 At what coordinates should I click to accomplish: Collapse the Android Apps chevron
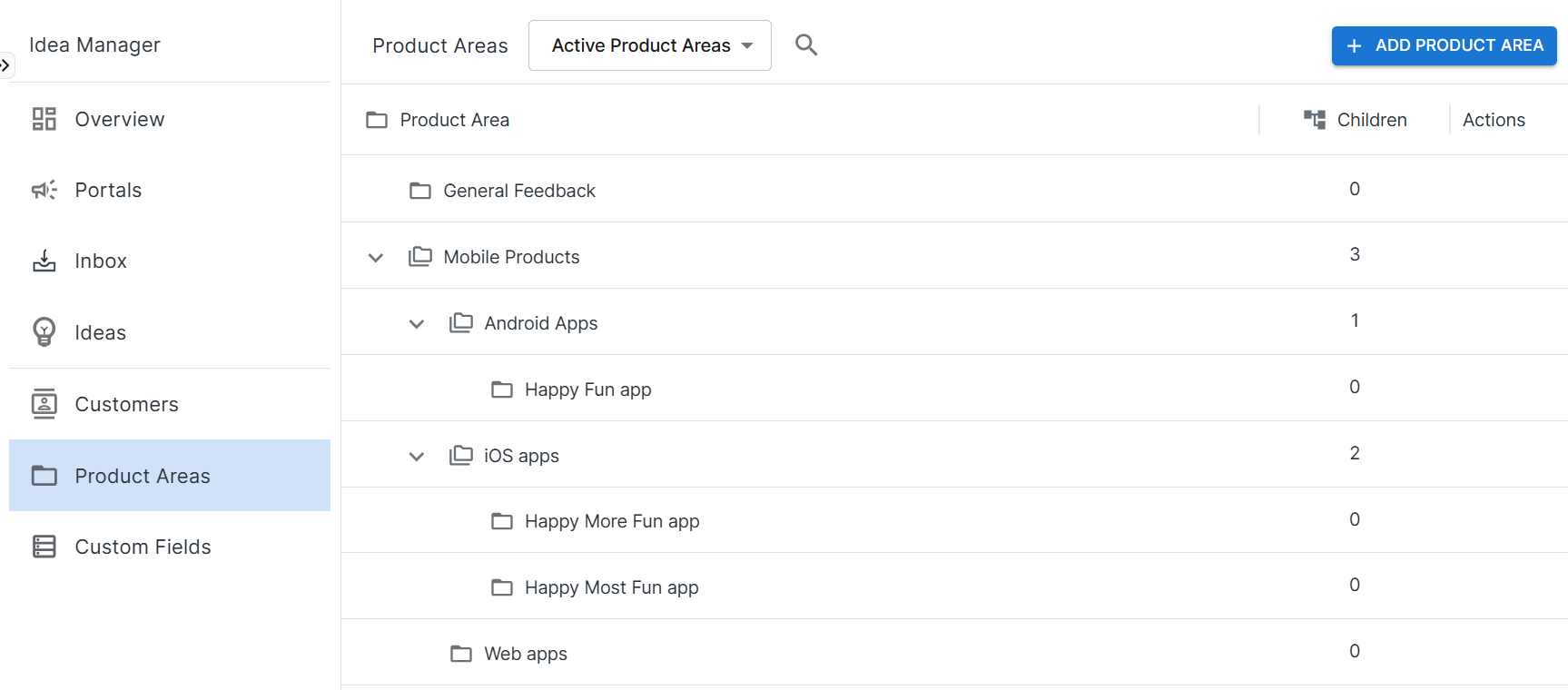coord(417,324)
